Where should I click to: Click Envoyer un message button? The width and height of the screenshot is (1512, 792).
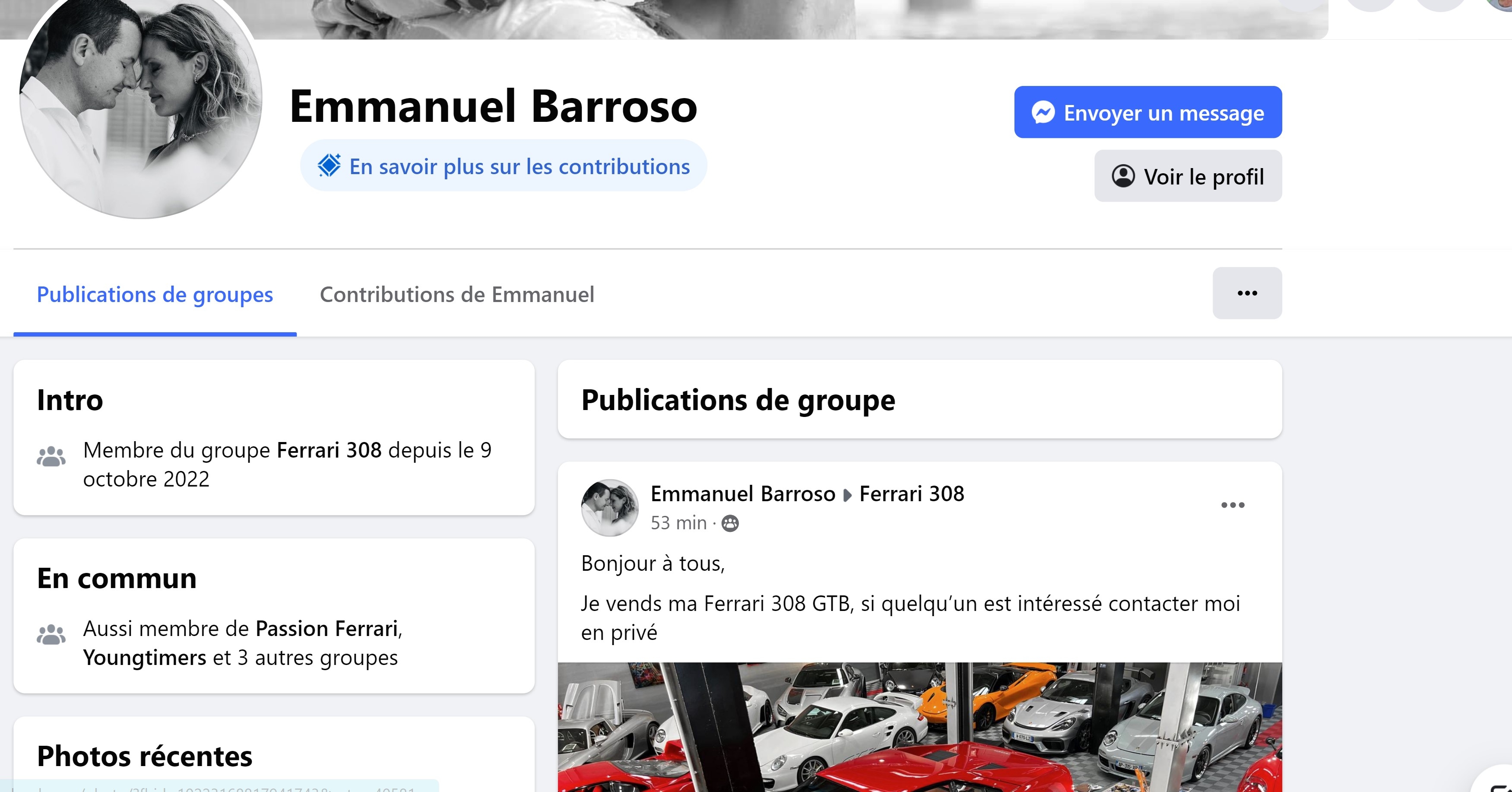[x=1147, y=112]
